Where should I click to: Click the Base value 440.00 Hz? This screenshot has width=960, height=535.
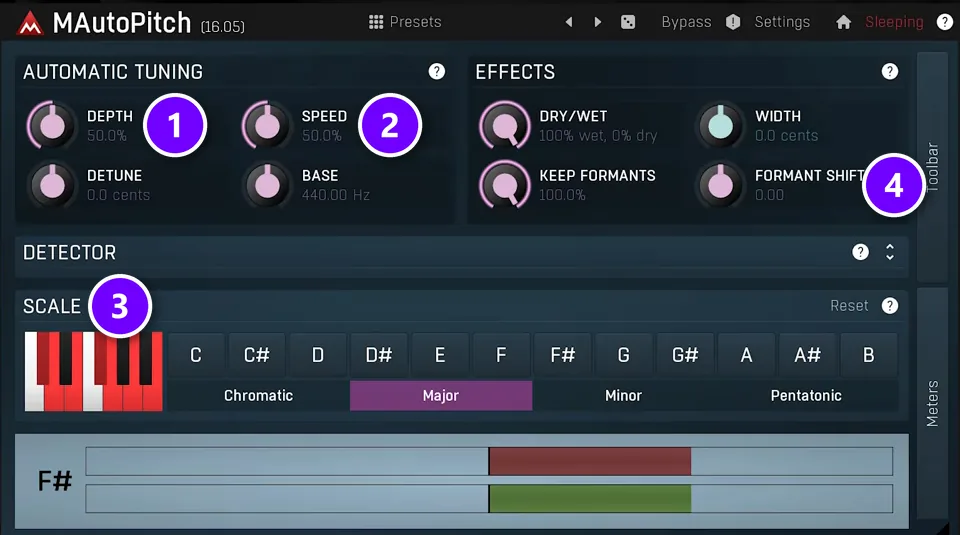click(x=336, y=195)
